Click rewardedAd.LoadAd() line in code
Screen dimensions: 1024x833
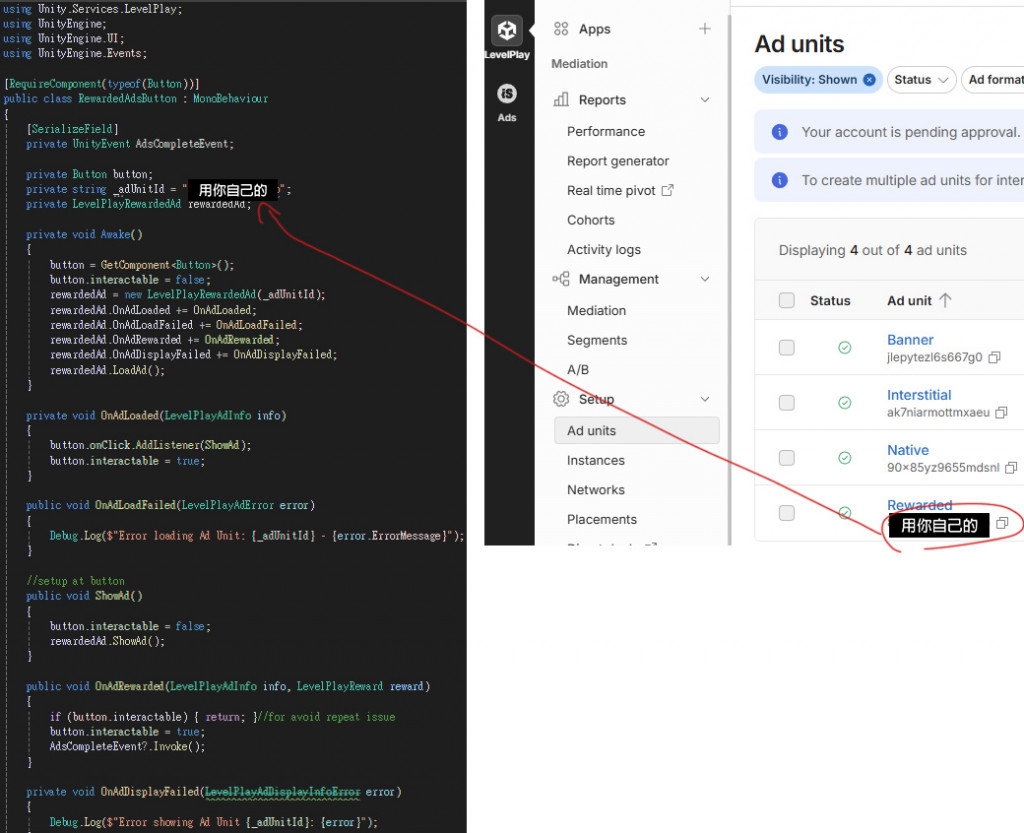[x=107, y=370]
